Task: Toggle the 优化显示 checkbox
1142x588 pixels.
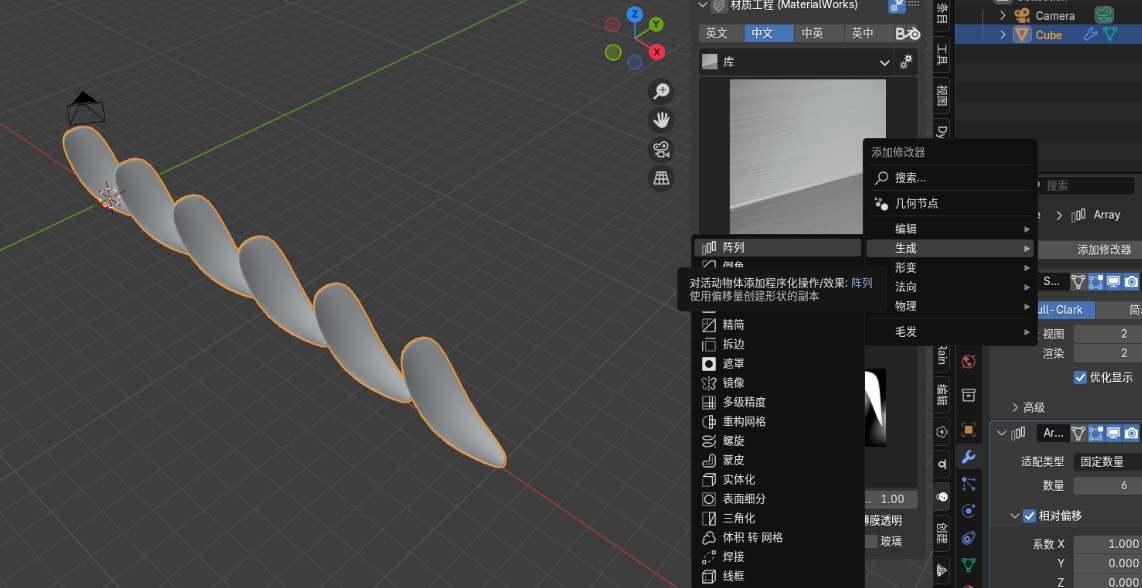Action: point(1080,377)
